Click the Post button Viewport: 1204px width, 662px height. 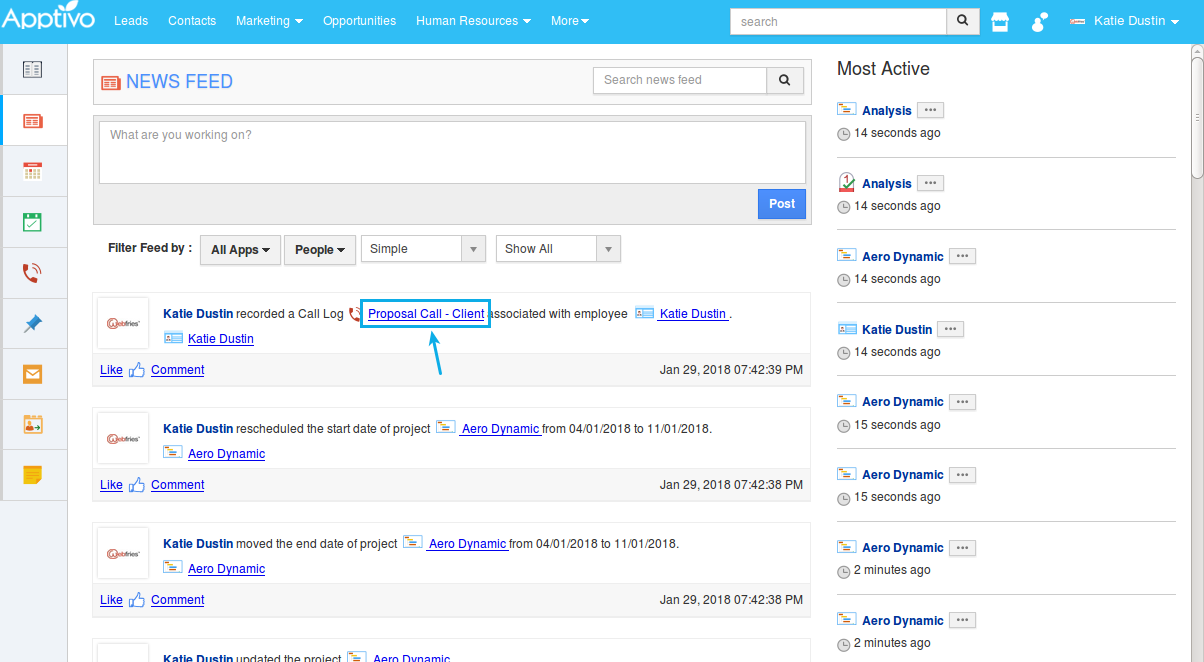click(x=782, y=204)
